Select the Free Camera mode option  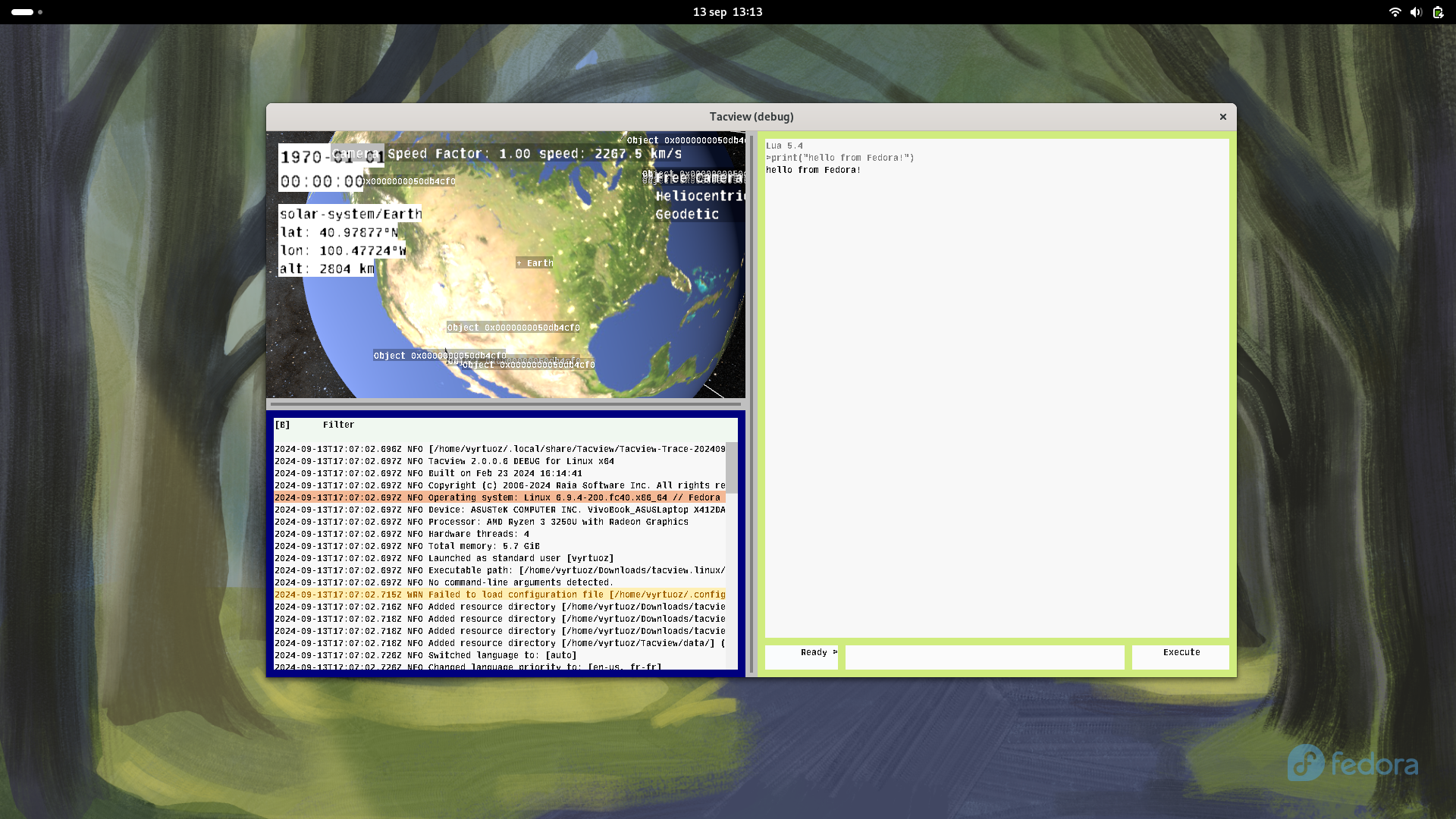click(699, 178)
